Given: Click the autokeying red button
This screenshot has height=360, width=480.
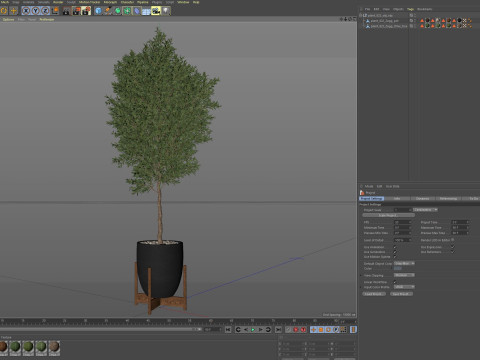Looking at the screenshot, I should click(x=303, y=330).
